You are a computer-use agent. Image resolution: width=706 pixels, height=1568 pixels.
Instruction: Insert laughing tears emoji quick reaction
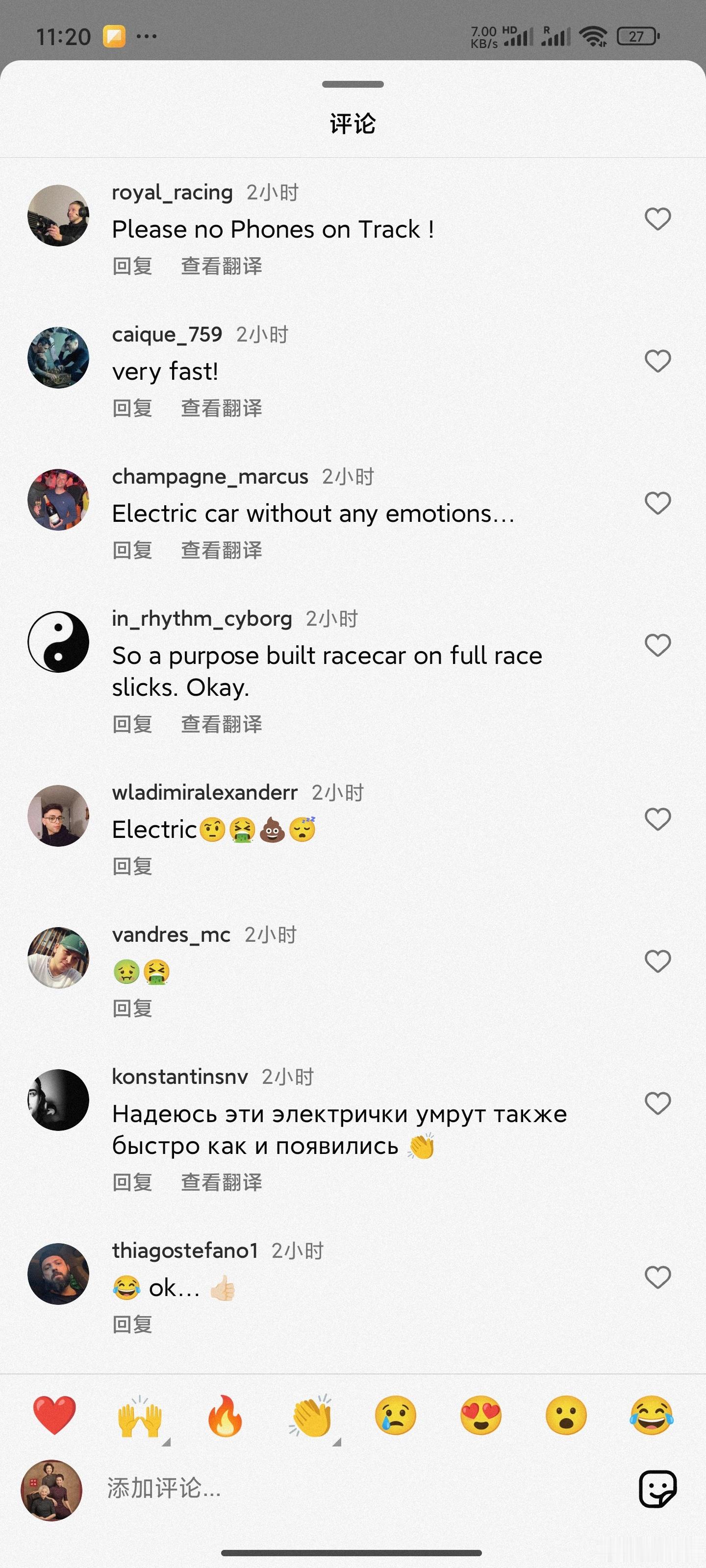[x=651, y=1416]
